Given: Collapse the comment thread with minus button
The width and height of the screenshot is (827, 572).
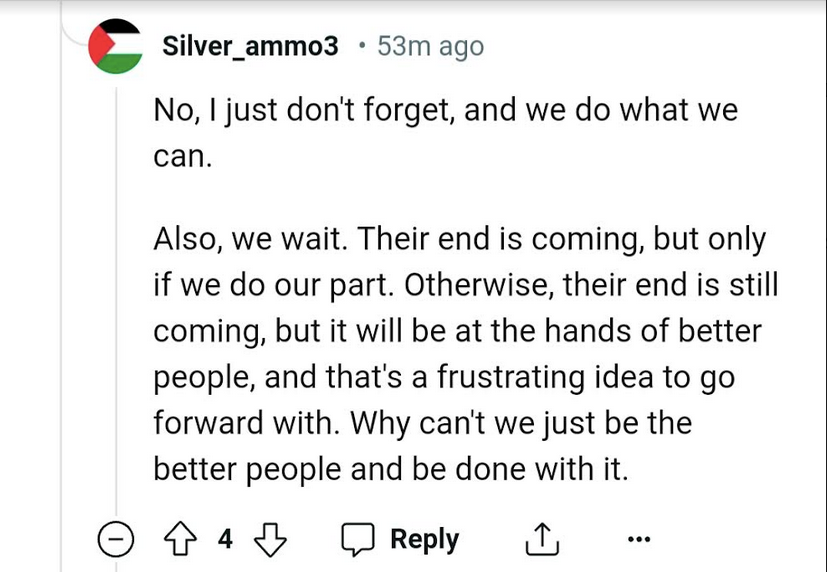Looking at the screenshot, I should [x=116, y=540].
